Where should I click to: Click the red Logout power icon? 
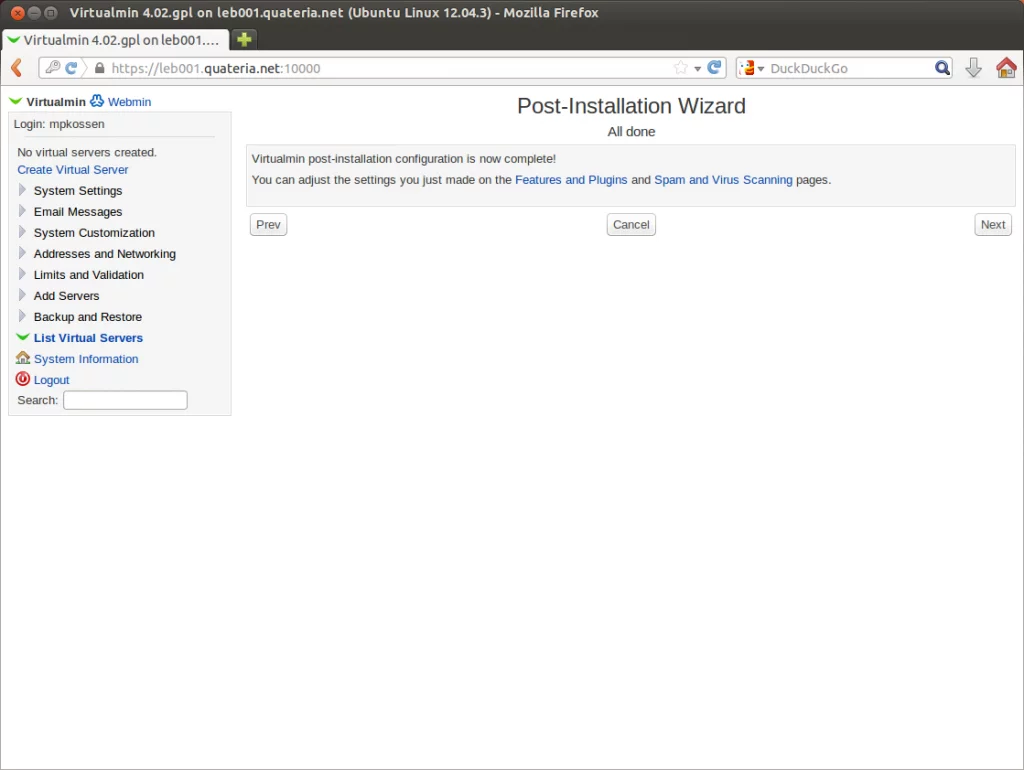coord(23,379)
